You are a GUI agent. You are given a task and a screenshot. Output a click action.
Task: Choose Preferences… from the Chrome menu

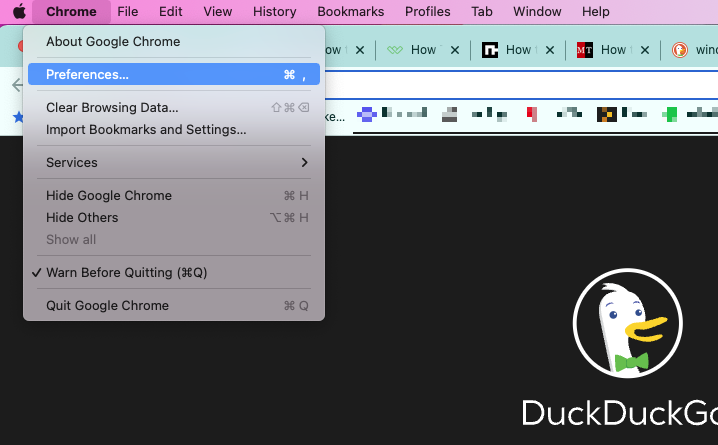(x=174, y=74)
